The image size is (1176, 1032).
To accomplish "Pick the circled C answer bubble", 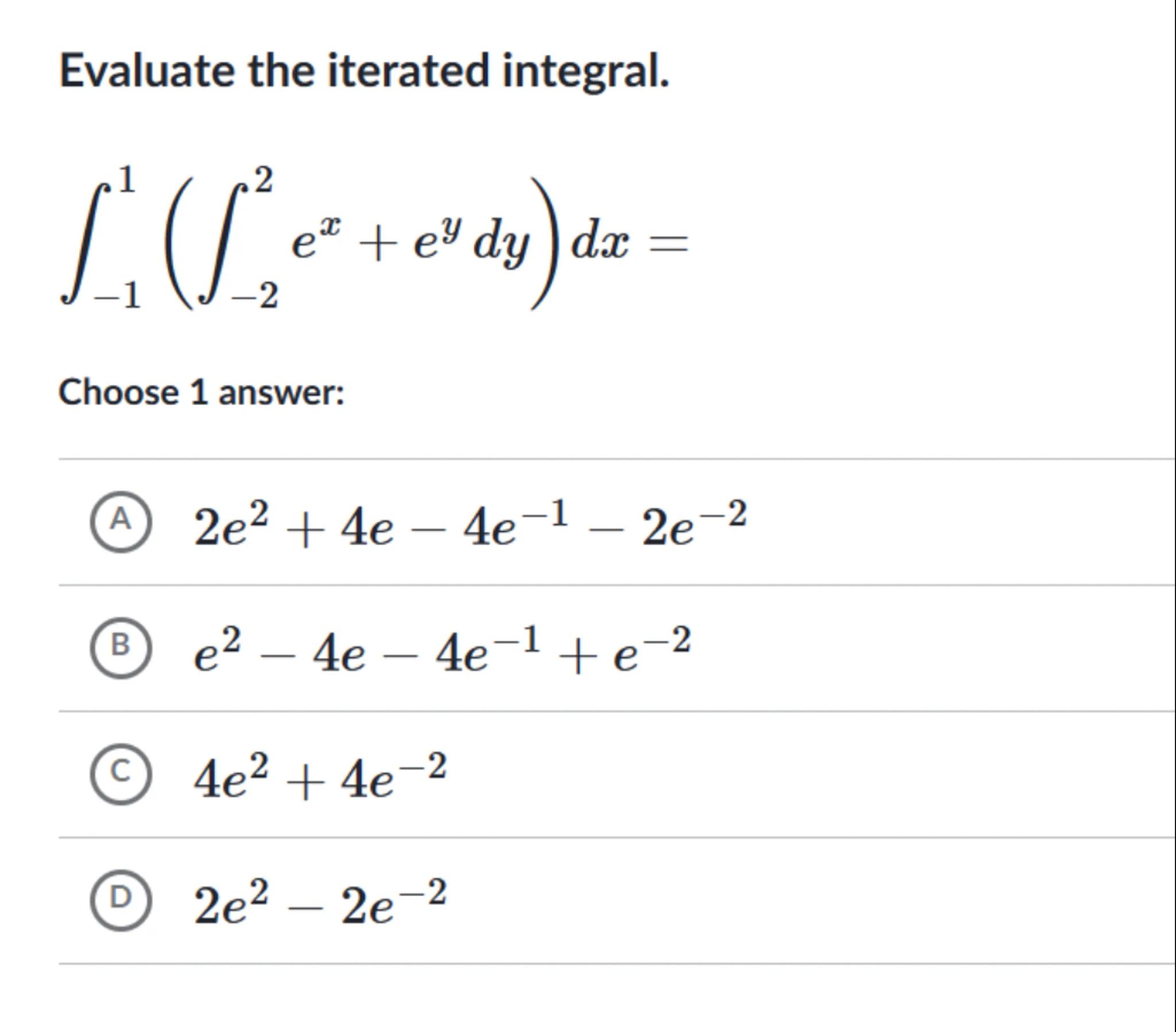I will [121, 774].
